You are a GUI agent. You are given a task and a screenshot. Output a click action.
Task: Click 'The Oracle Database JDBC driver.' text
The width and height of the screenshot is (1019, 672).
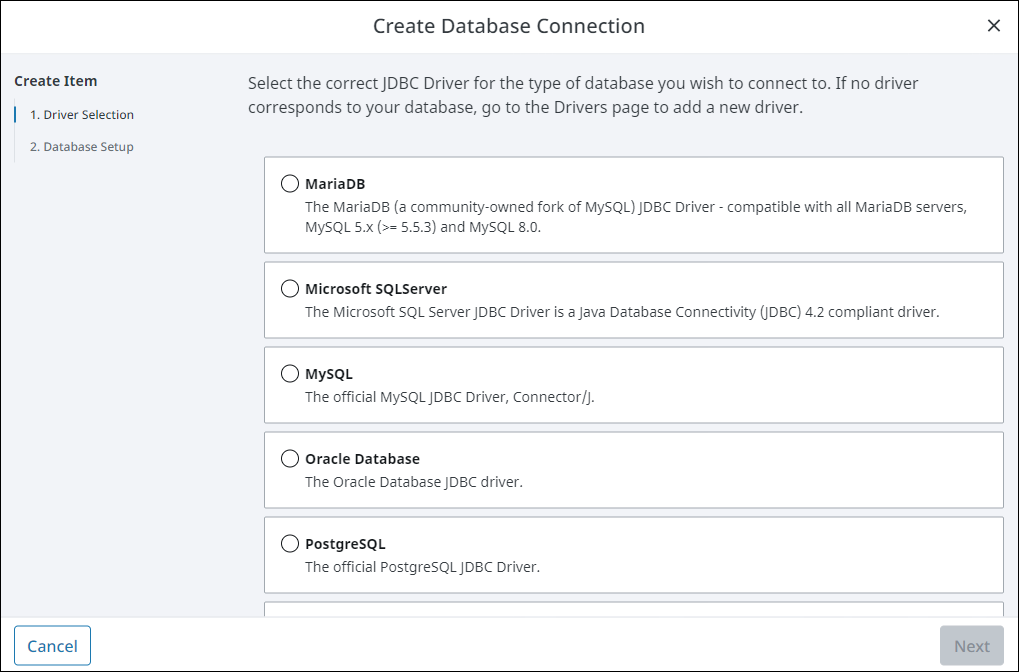(x=414, y=482)
